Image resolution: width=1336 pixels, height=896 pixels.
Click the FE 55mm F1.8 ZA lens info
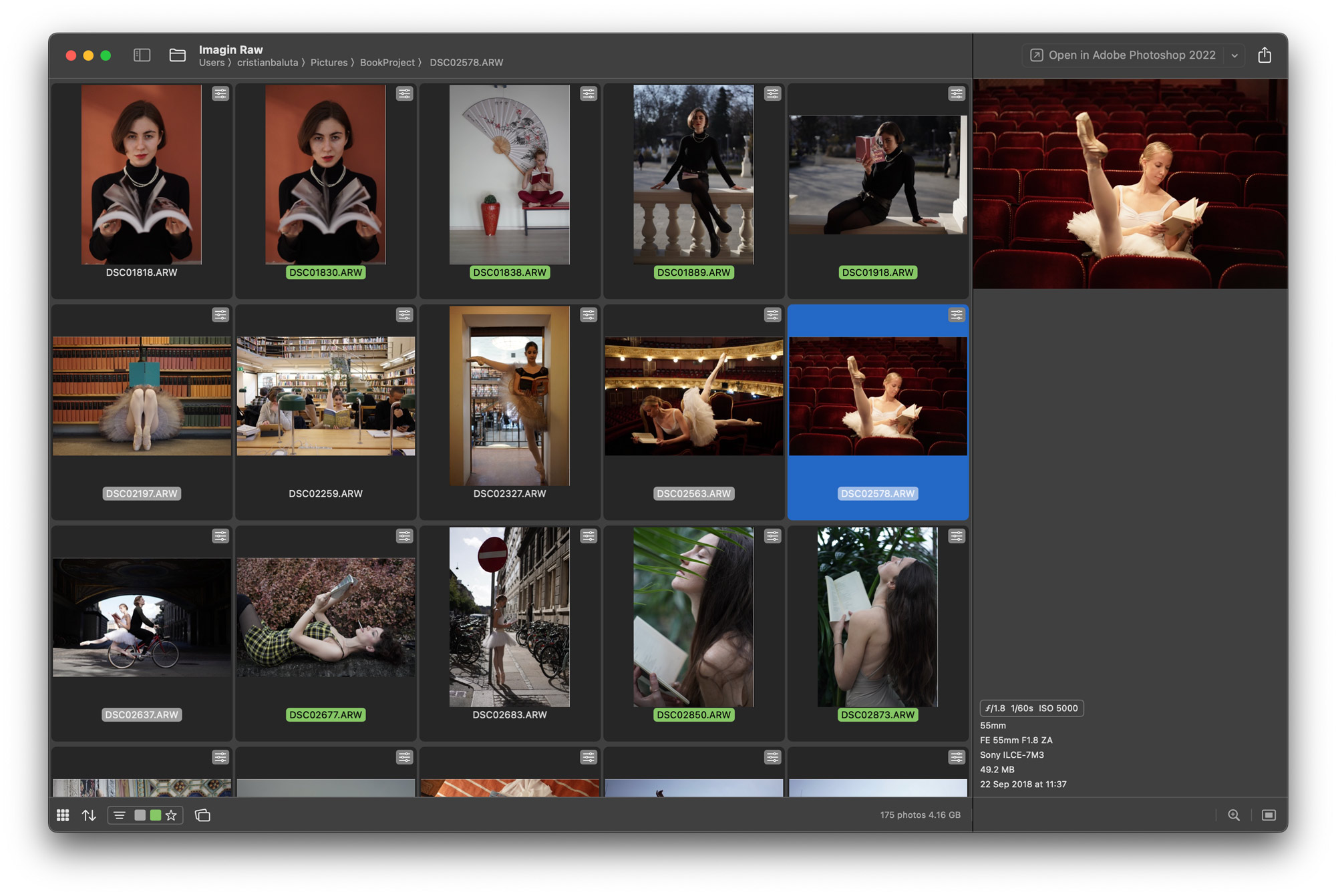pyautogui.click(x=1016, y=740)
